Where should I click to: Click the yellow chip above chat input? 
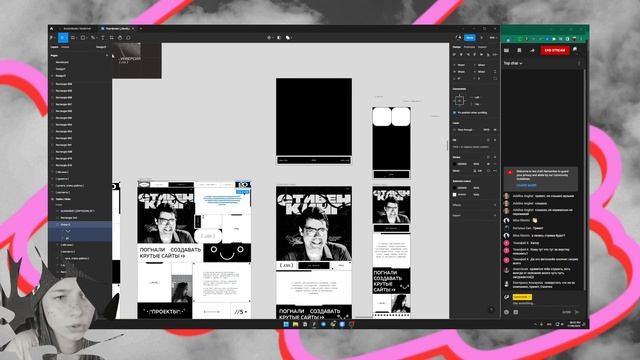pyautogui.click(x=522, y=297)
